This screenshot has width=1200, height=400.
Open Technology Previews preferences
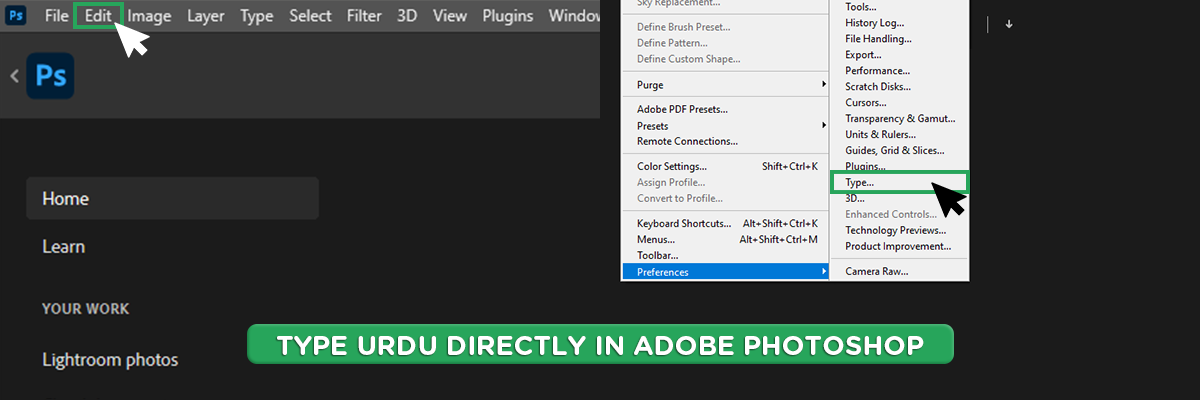[895, 231]
